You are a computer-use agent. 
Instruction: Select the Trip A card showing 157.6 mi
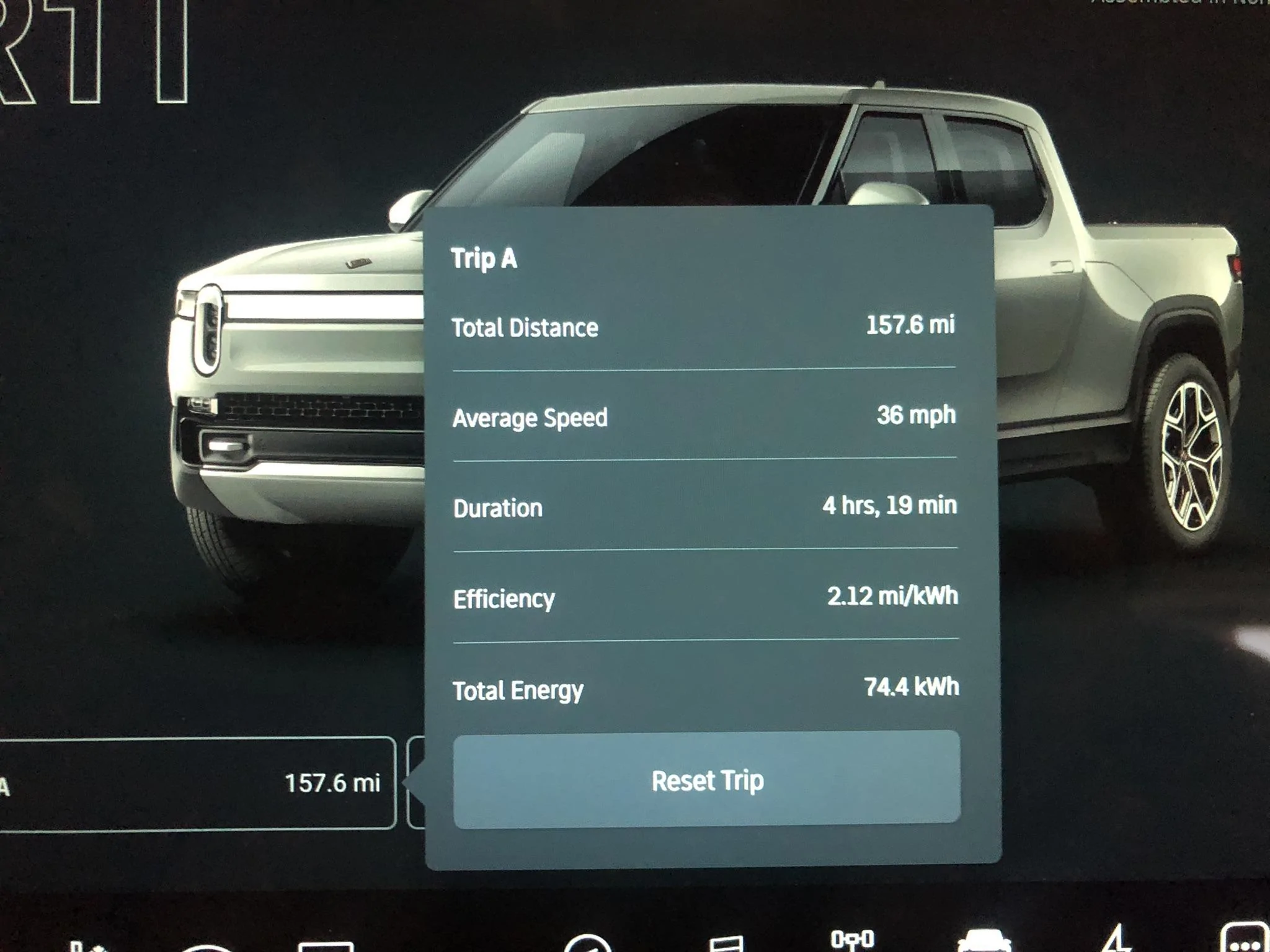click(197, 783)
